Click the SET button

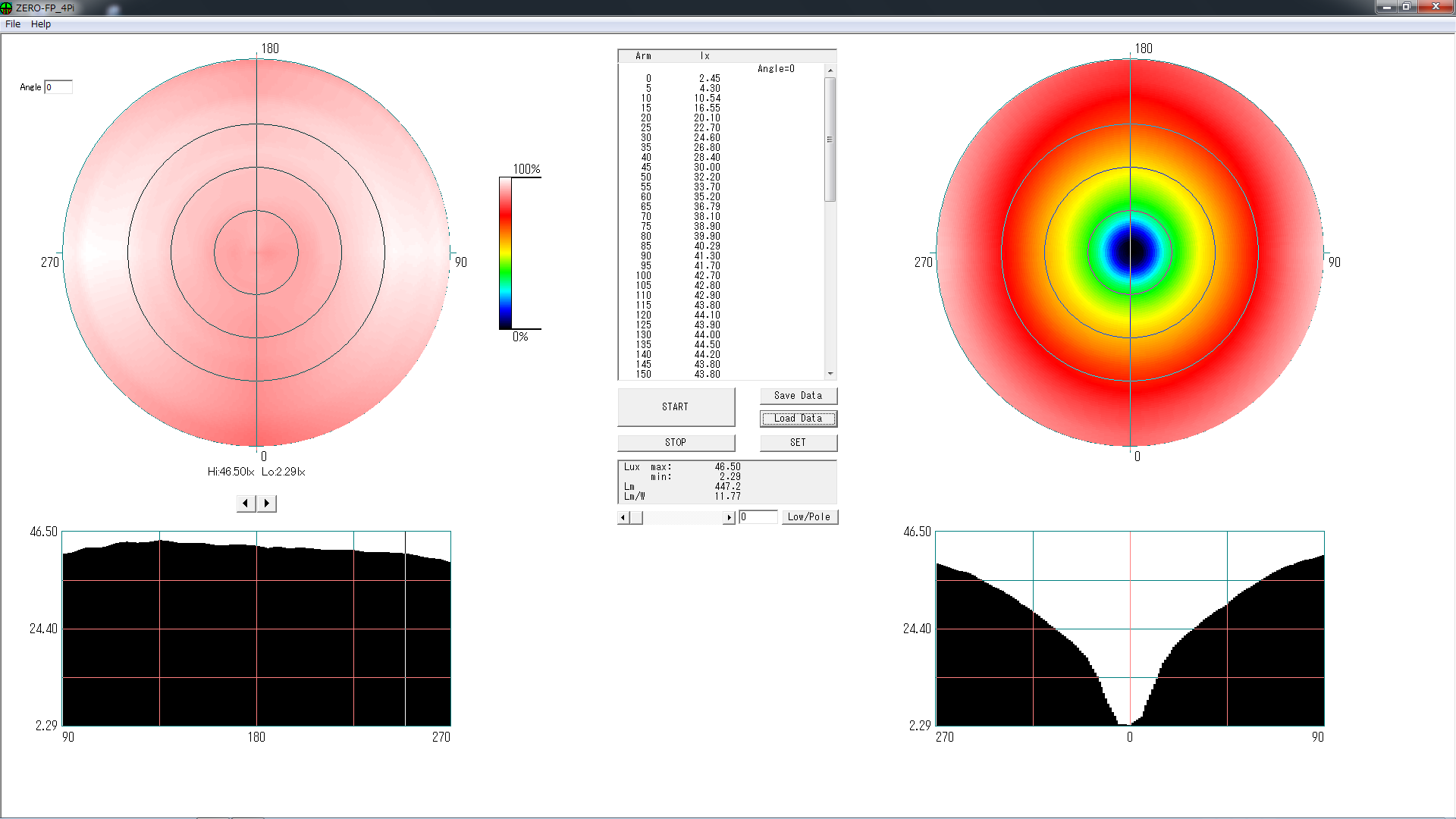coord(798,443)
